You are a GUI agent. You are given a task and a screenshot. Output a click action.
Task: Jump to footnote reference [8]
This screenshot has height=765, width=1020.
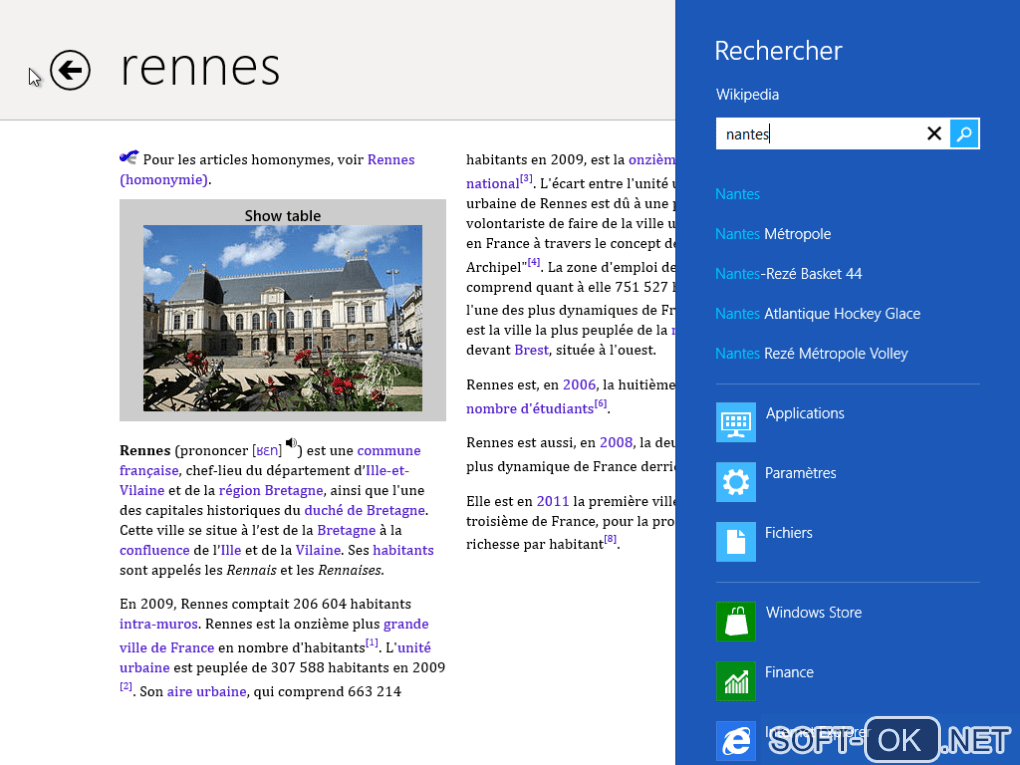(610, 539)
